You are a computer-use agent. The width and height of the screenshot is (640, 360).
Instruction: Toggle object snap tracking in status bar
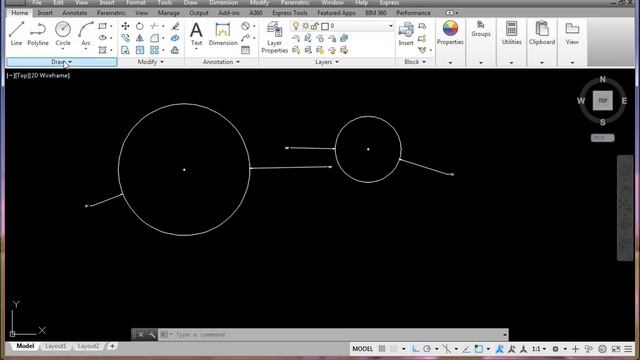click(467, 349)
